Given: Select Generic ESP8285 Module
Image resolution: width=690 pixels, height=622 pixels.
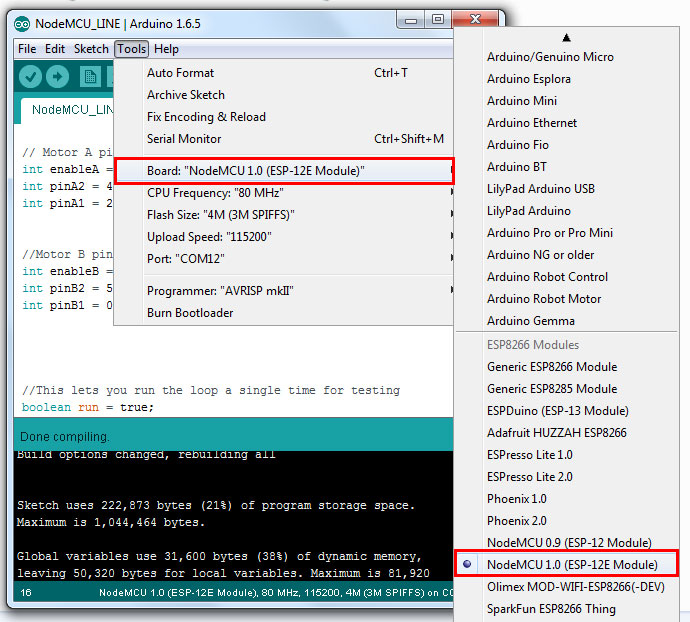Looking at the screenshot, I should [x=567, y=389].
